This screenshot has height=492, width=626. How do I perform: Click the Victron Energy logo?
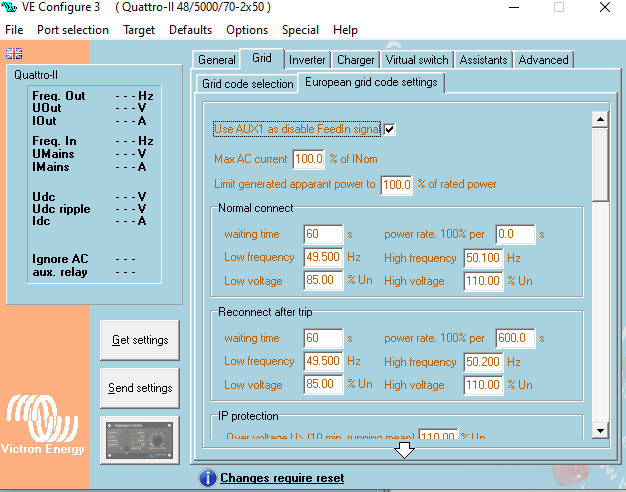[x=43, y=424]
